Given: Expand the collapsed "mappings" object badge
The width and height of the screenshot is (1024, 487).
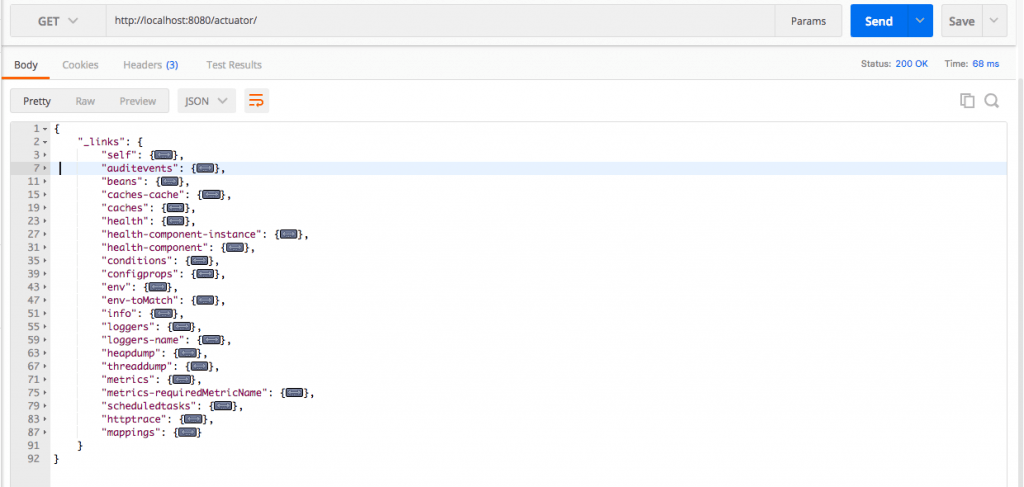Looking at the screenshot, I should click(187, 432).
